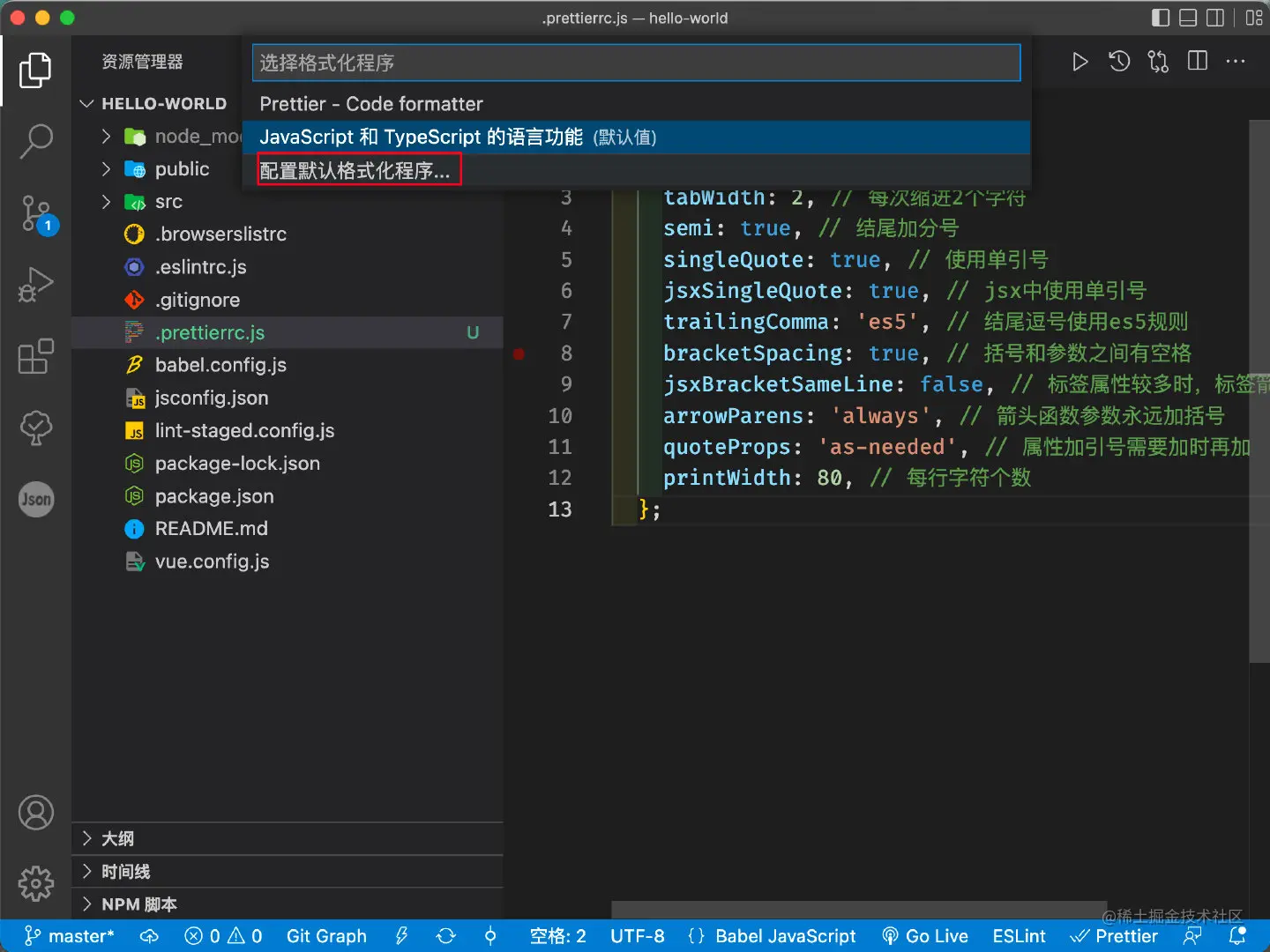
Task: Expand the public folder
Action: [x=107, y=168]
